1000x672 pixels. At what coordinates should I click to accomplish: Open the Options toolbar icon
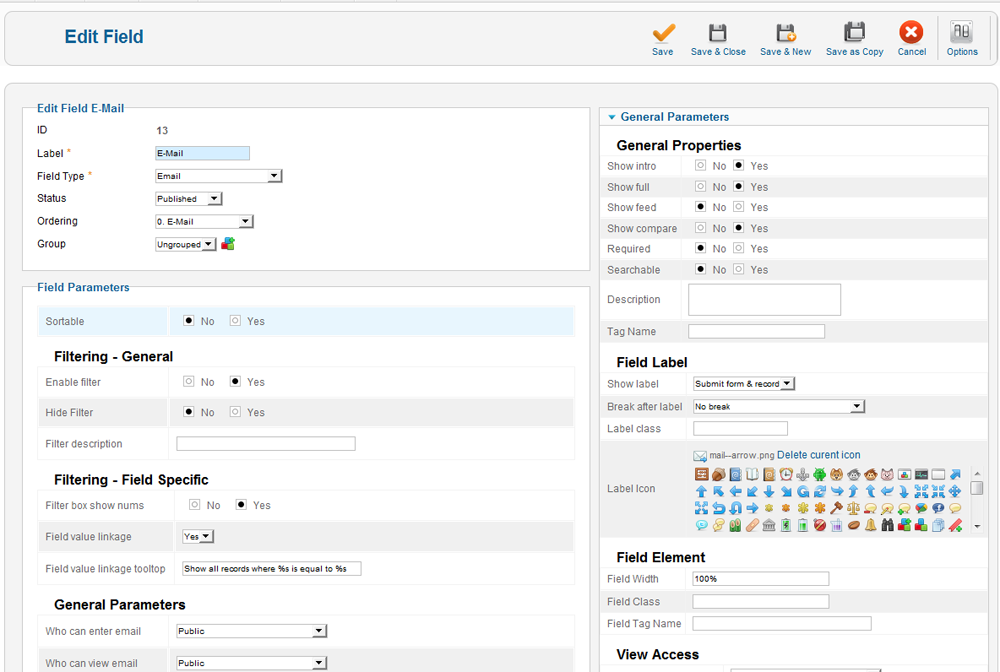coord(961,34)
